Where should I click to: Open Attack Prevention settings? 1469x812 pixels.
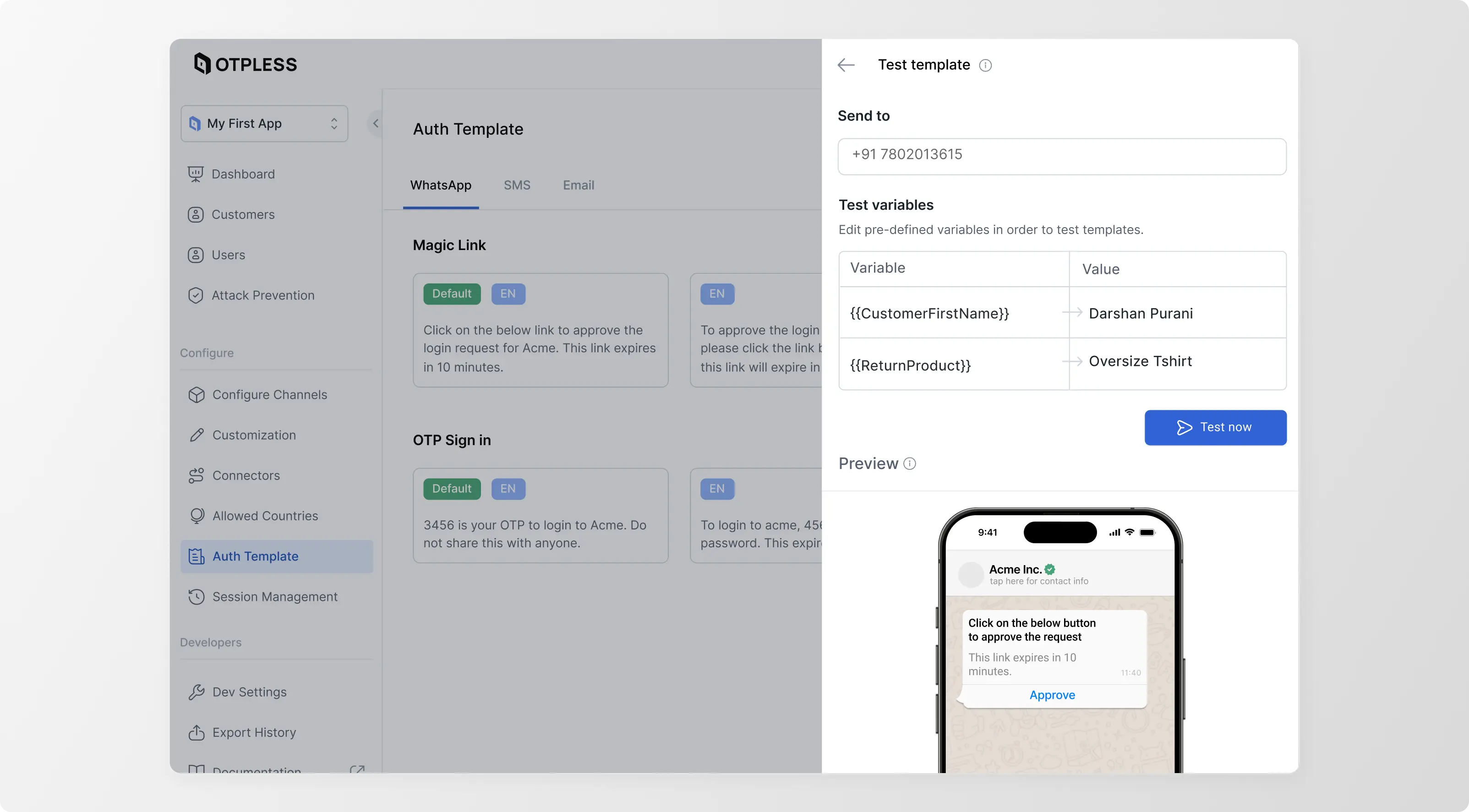pyautogui.click(x=263, y=295)
